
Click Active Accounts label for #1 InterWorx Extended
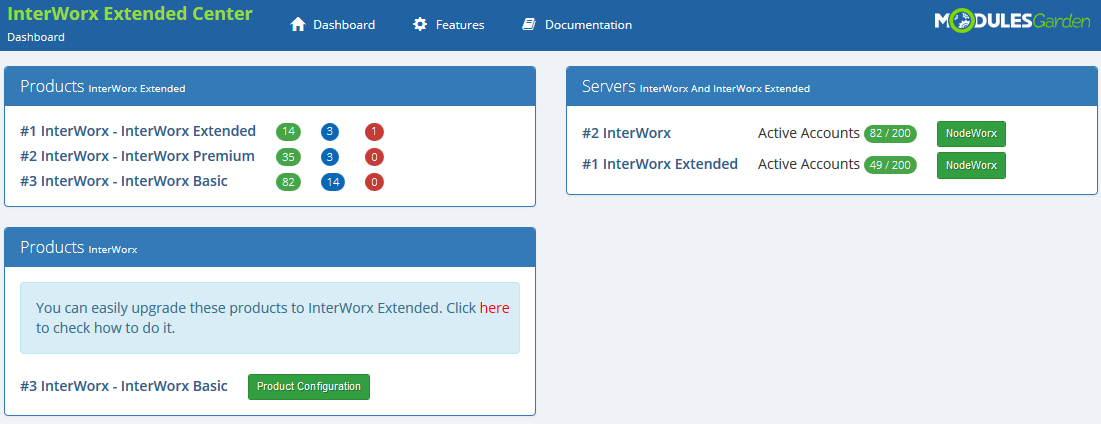coord(809,164)
